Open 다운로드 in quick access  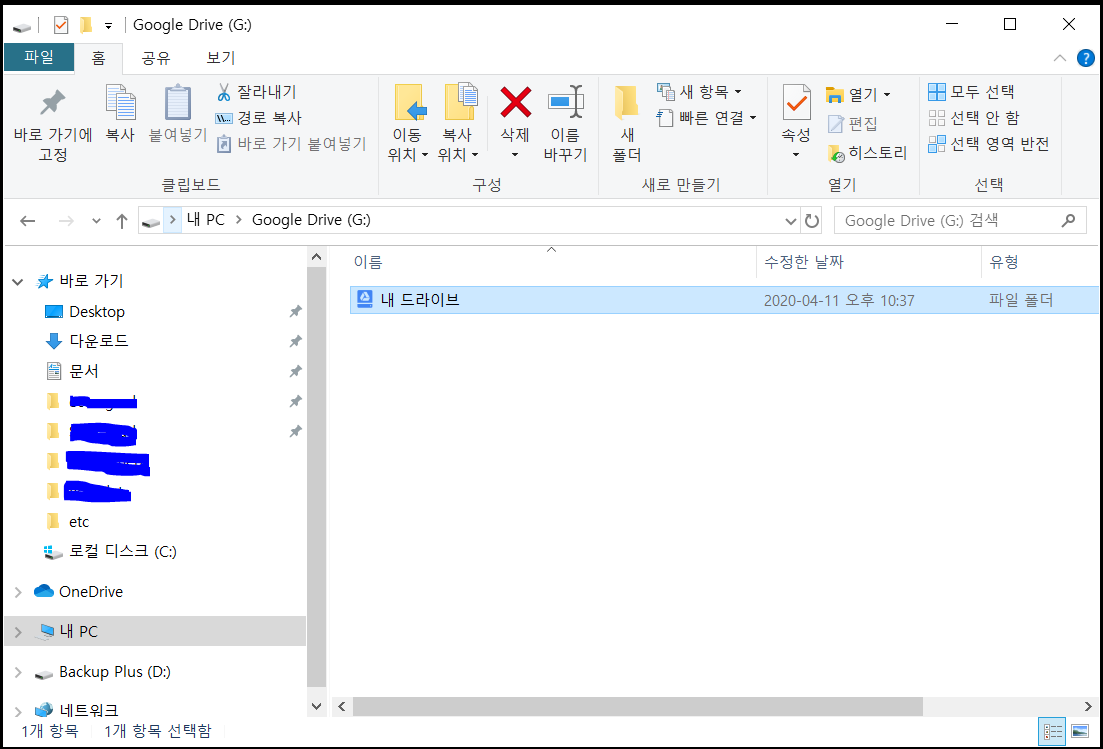click(x=98, y=341)
